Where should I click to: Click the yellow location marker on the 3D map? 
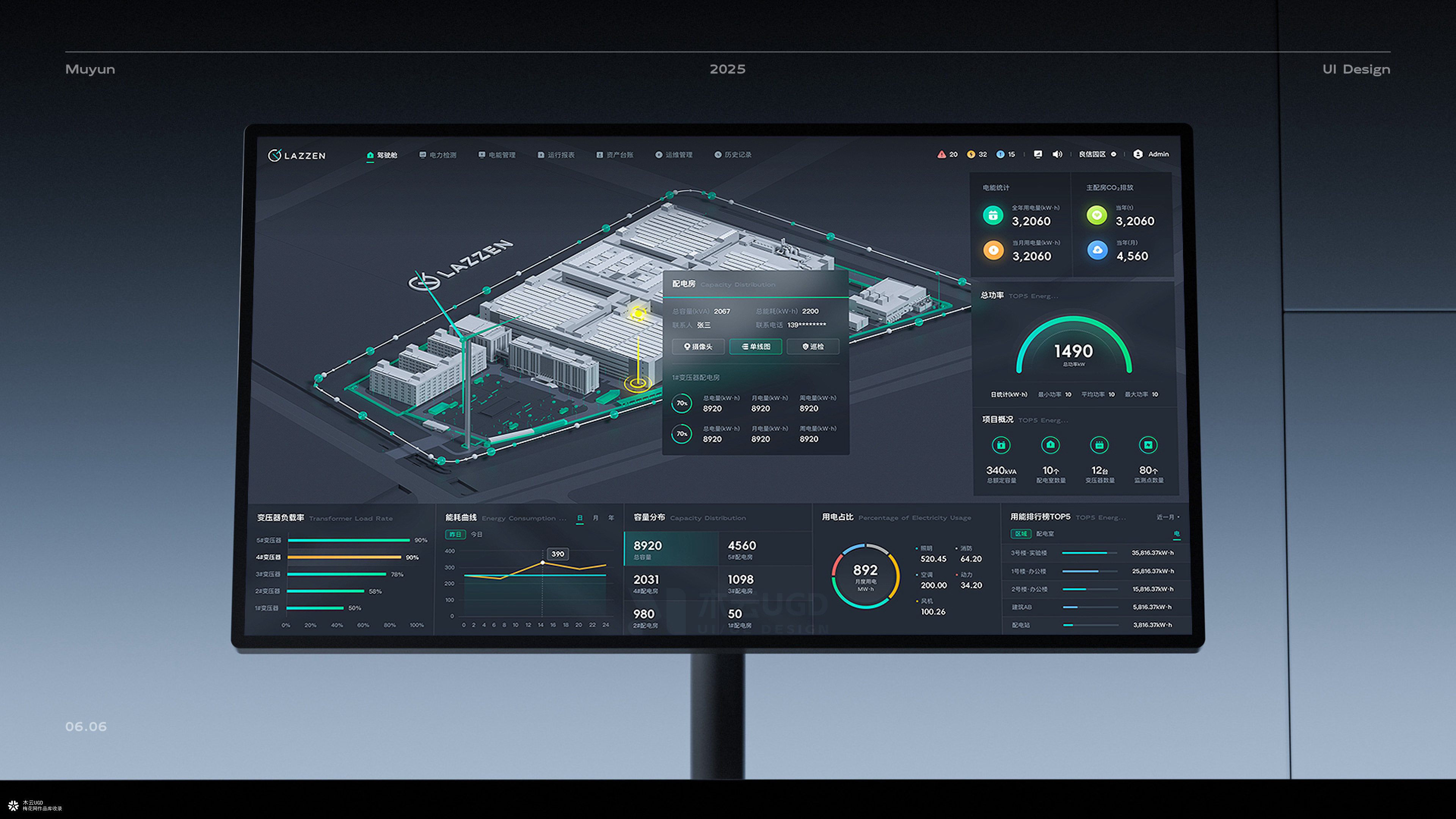[x=638, y=313]
